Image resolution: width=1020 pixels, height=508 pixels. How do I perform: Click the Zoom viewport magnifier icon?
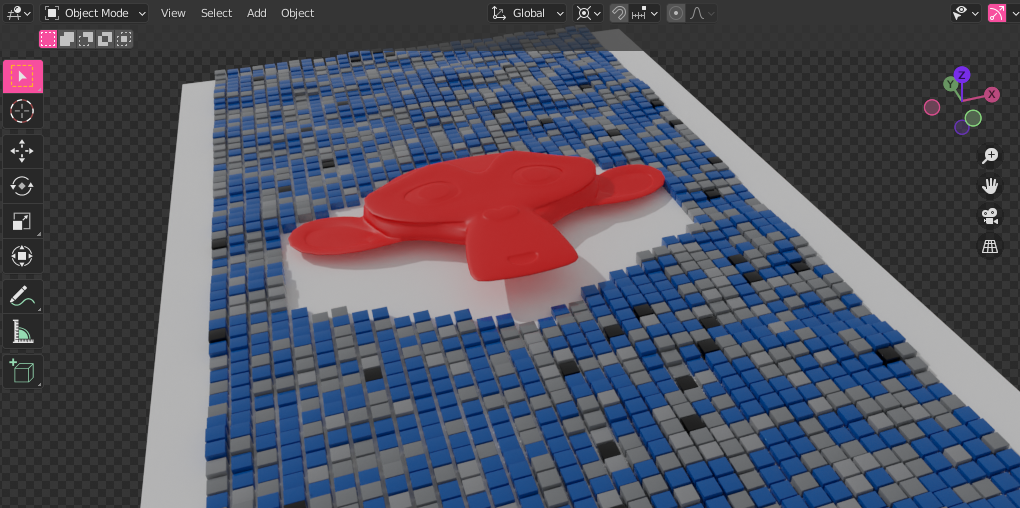coord(990,155)
